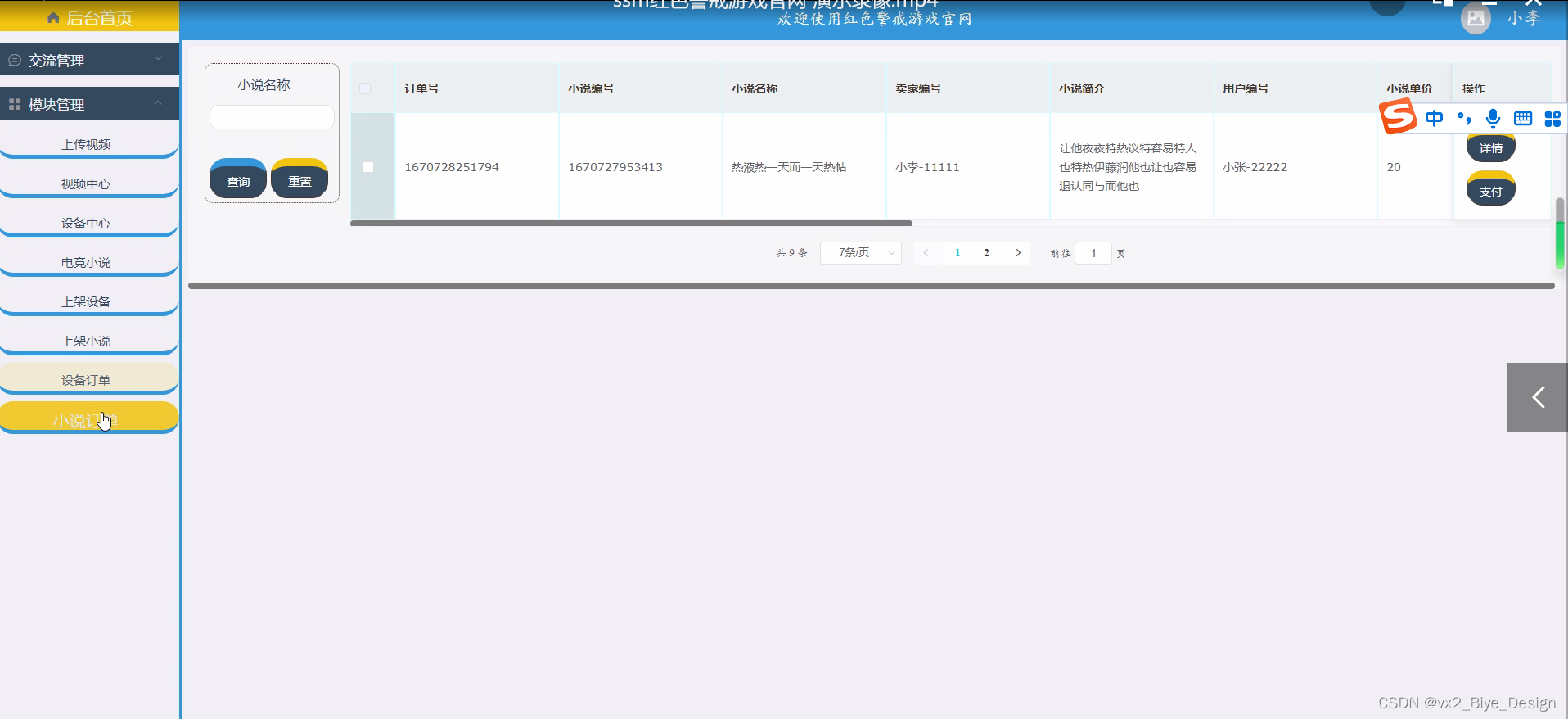Open the 视频中心 menu item
This screenshot has height=719, width=1568.
pyautogui.click(x=89, y=183)
